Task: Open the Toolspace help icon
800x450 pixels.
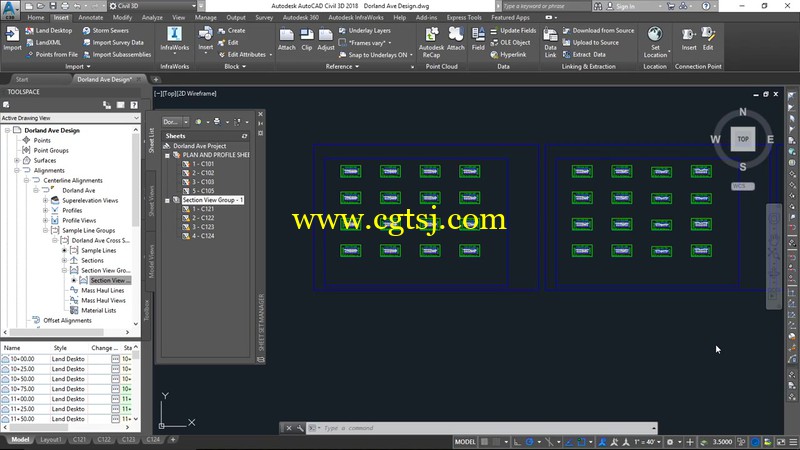Action: (x=134, y=105)
